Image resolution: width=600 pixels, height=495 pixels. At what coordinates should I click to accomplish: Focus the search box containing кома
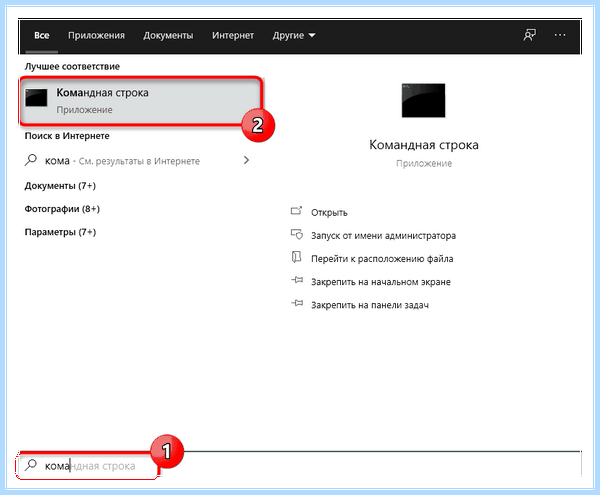coord(302,466)
